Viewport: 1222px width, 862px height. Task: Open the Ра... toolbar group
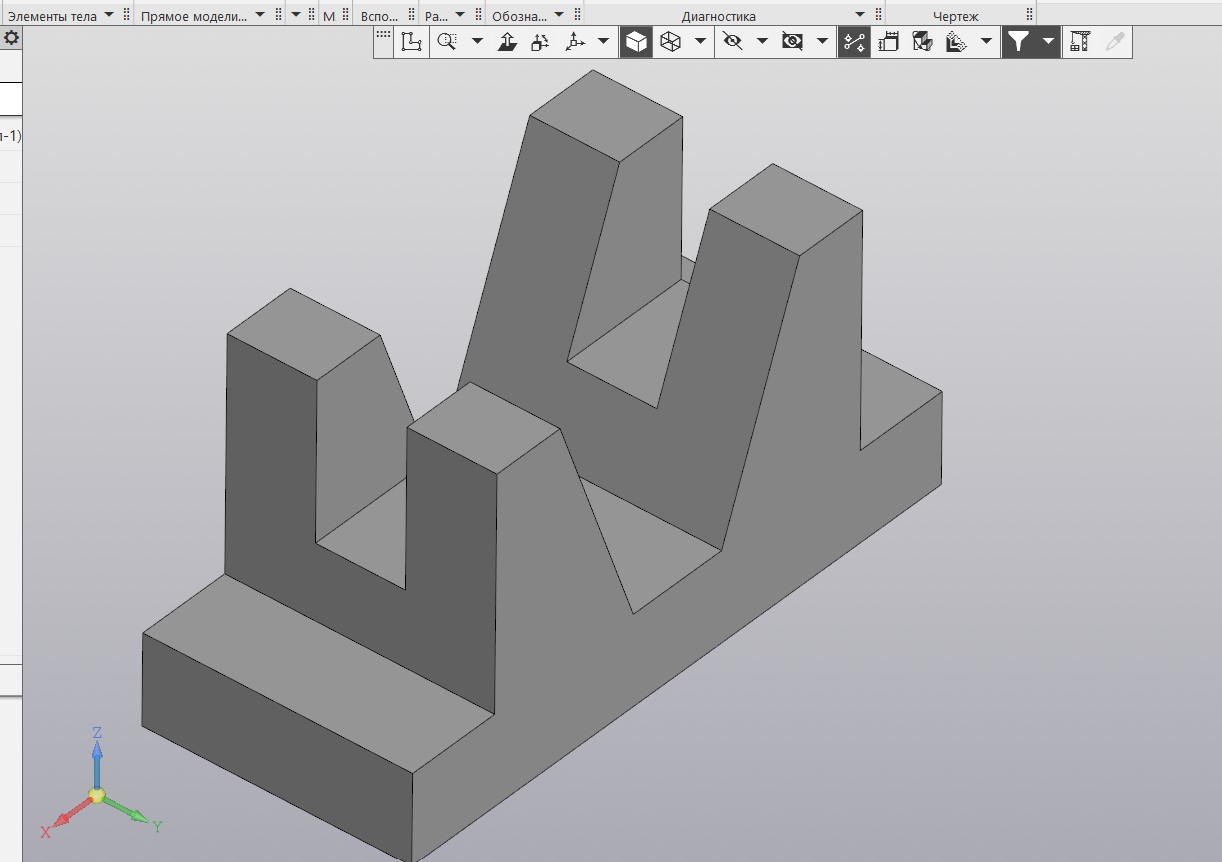click(x=436, y=16)
